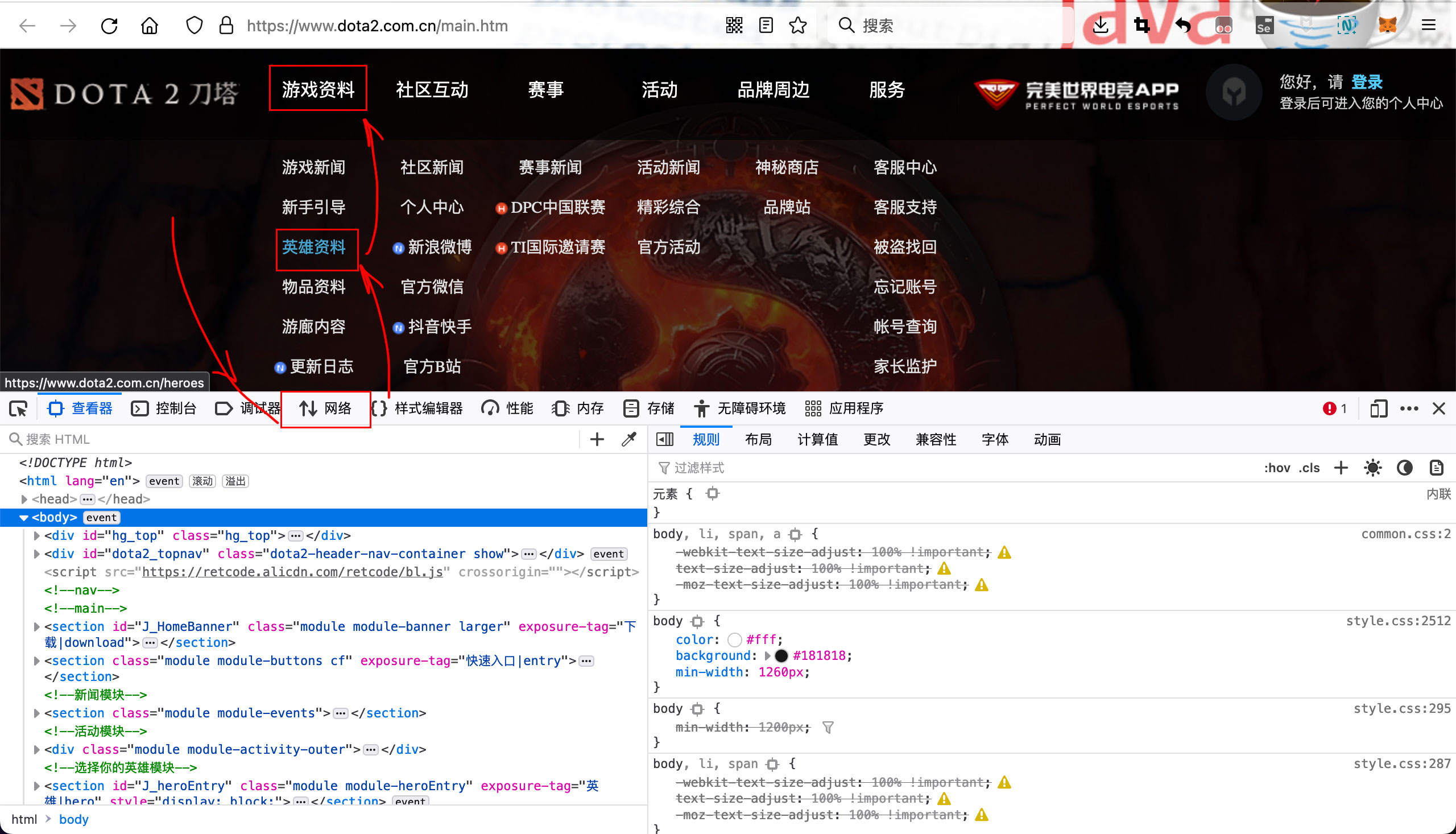Activate the element picker in devtools
This screenshot has height=834, width=1456.
point(18,408)
